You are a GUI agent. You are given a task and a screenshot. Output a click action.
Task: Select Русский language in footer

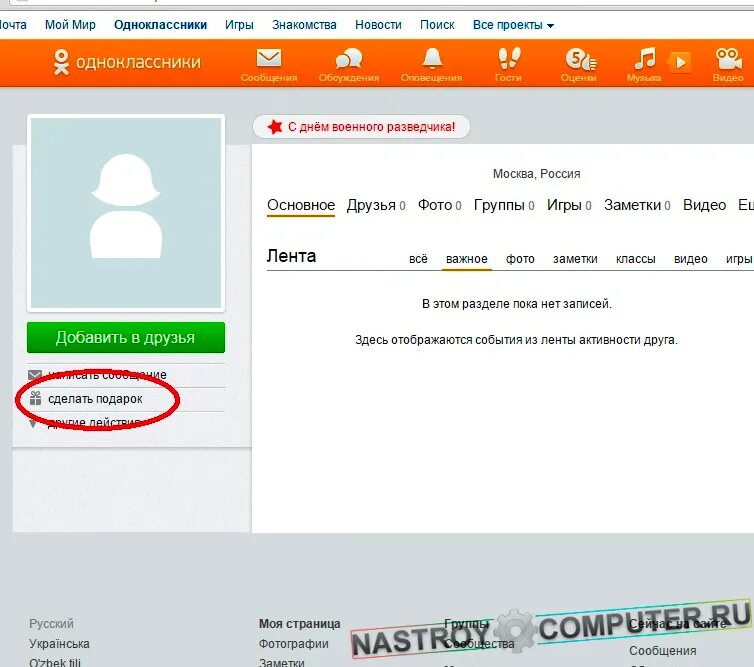point(51,624)
